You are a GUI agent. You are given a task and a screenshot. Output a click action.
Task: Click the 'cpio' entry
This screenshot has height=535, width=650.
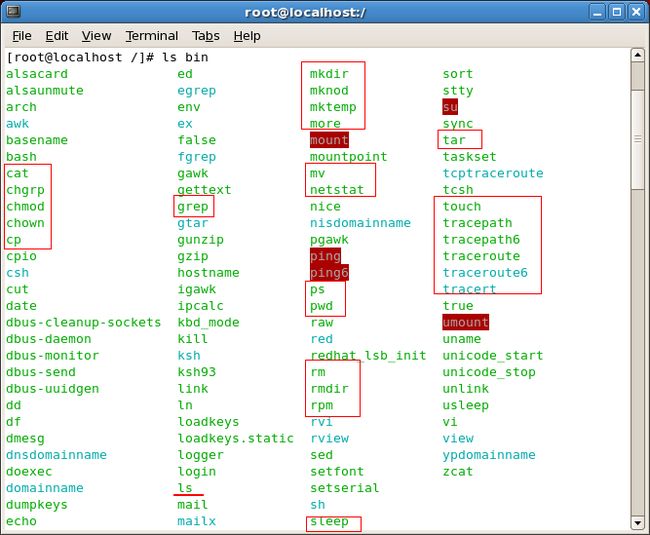(22, 256)
